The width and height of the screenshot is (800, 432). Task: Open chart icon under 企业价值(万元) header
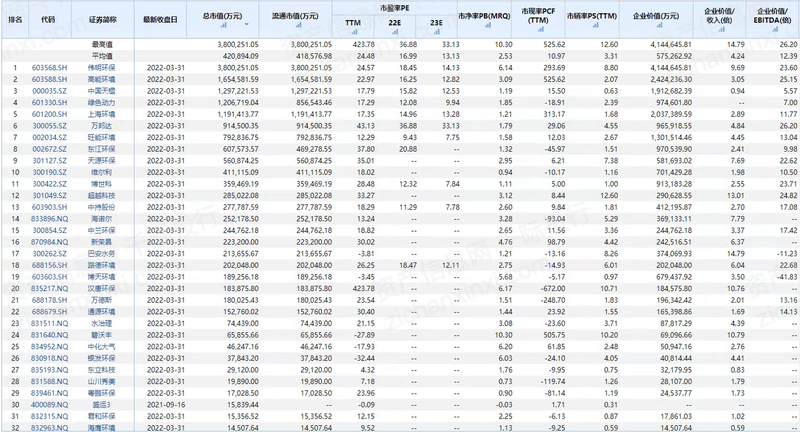point(659,24)
